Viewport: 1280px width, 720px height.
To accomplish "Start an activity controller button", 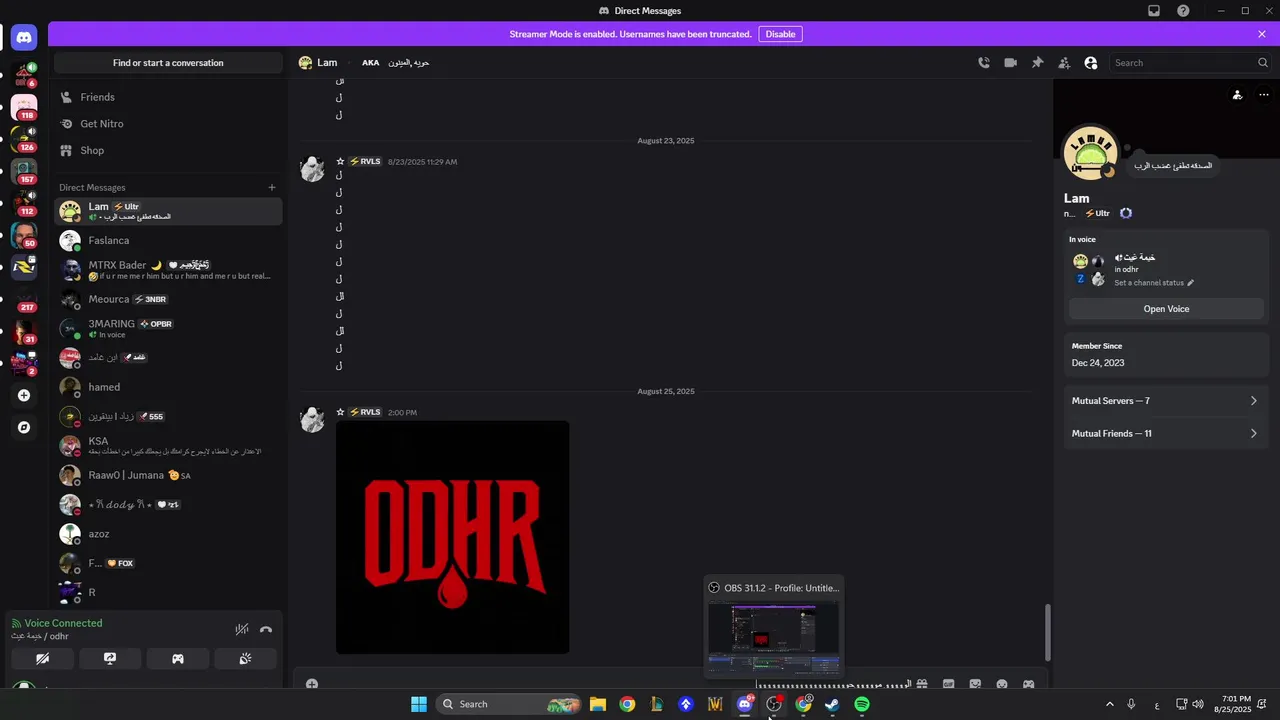I will click(178, 658).
